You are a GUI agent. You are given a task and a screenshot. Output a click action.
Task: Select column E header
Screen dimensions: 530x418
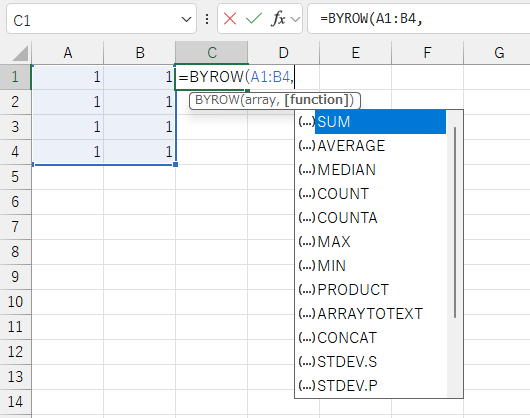click(x=356, y=53)
